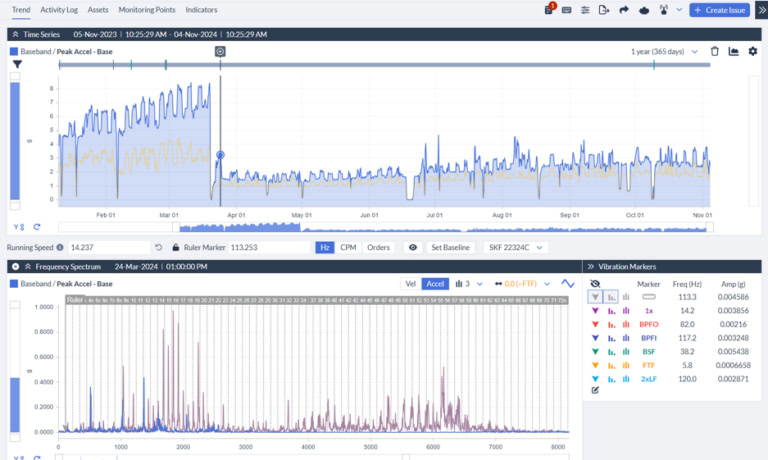Click the target cursor icon above trend chart
The height and width of the screenshot is (460, 768).
click(x=220, y=51)
